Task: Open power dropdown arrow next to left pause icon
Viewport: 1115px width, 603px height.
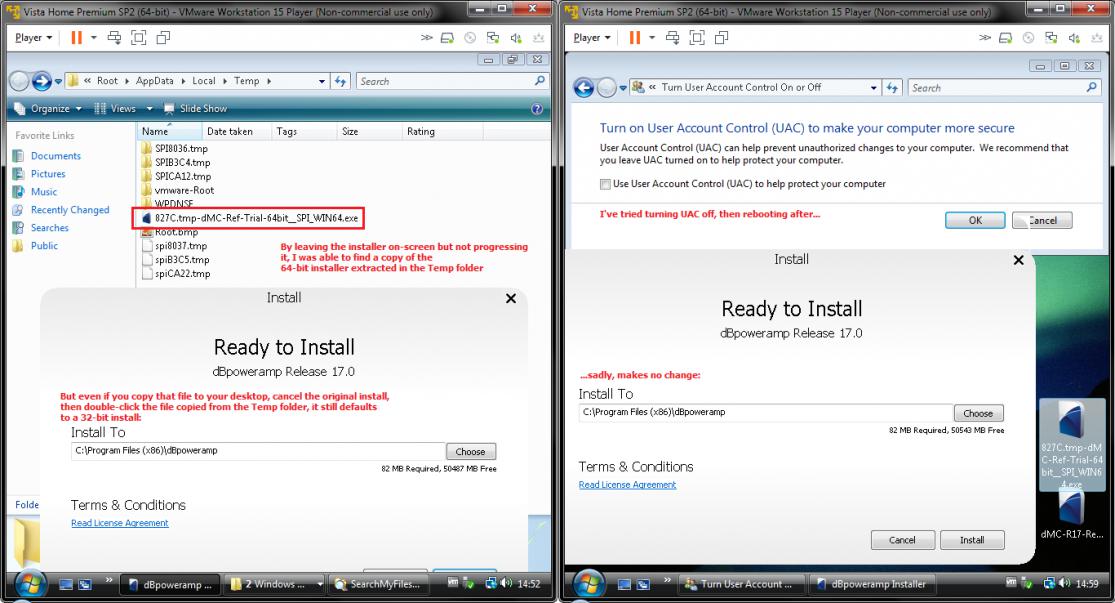Action: coord(93,38)
